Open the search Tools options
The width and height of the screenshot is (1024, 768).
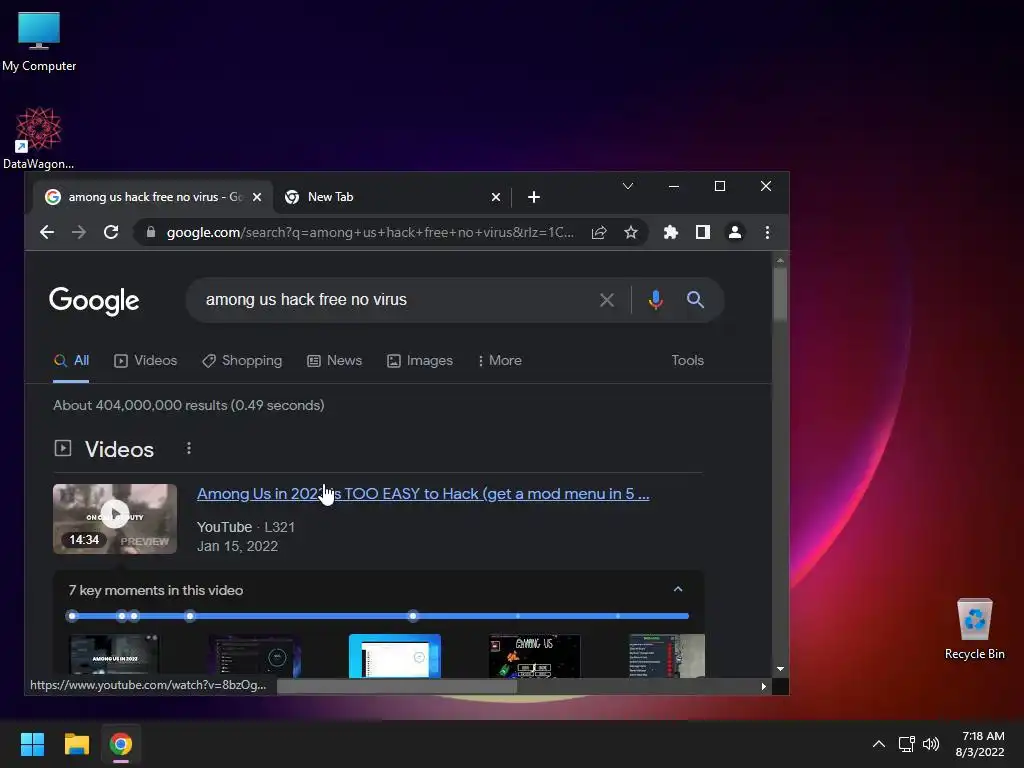(688, 360)
